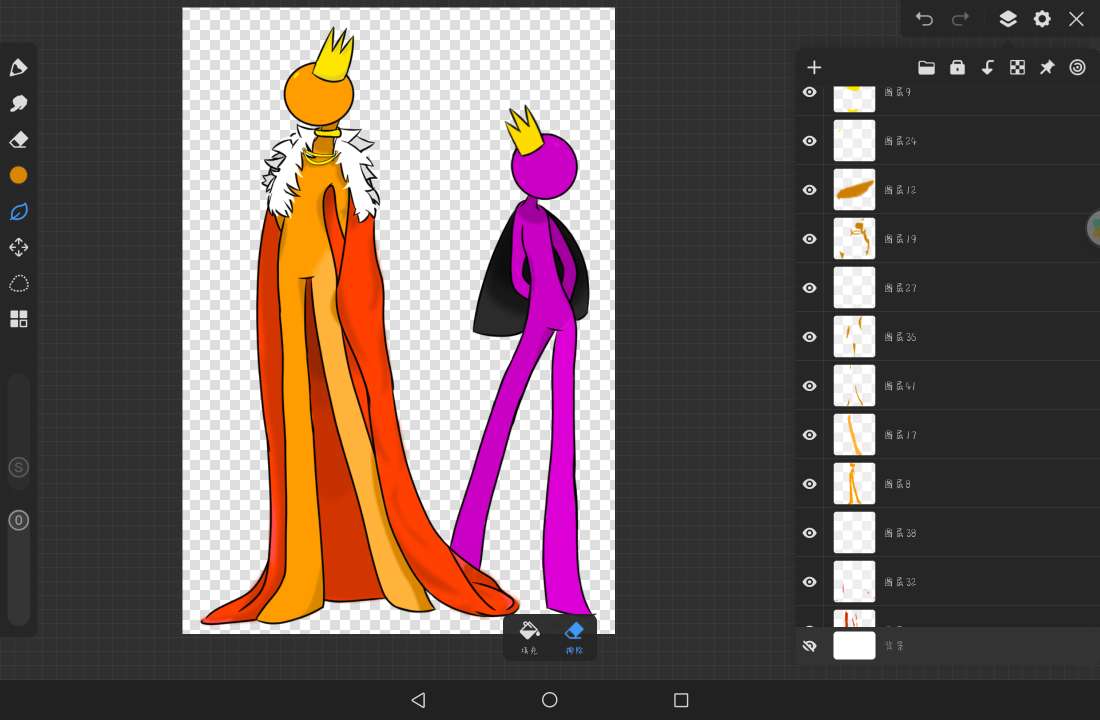Hide layer 24 using eye icon
Screen dimensions: 1100x720
(x=810, y=141)
